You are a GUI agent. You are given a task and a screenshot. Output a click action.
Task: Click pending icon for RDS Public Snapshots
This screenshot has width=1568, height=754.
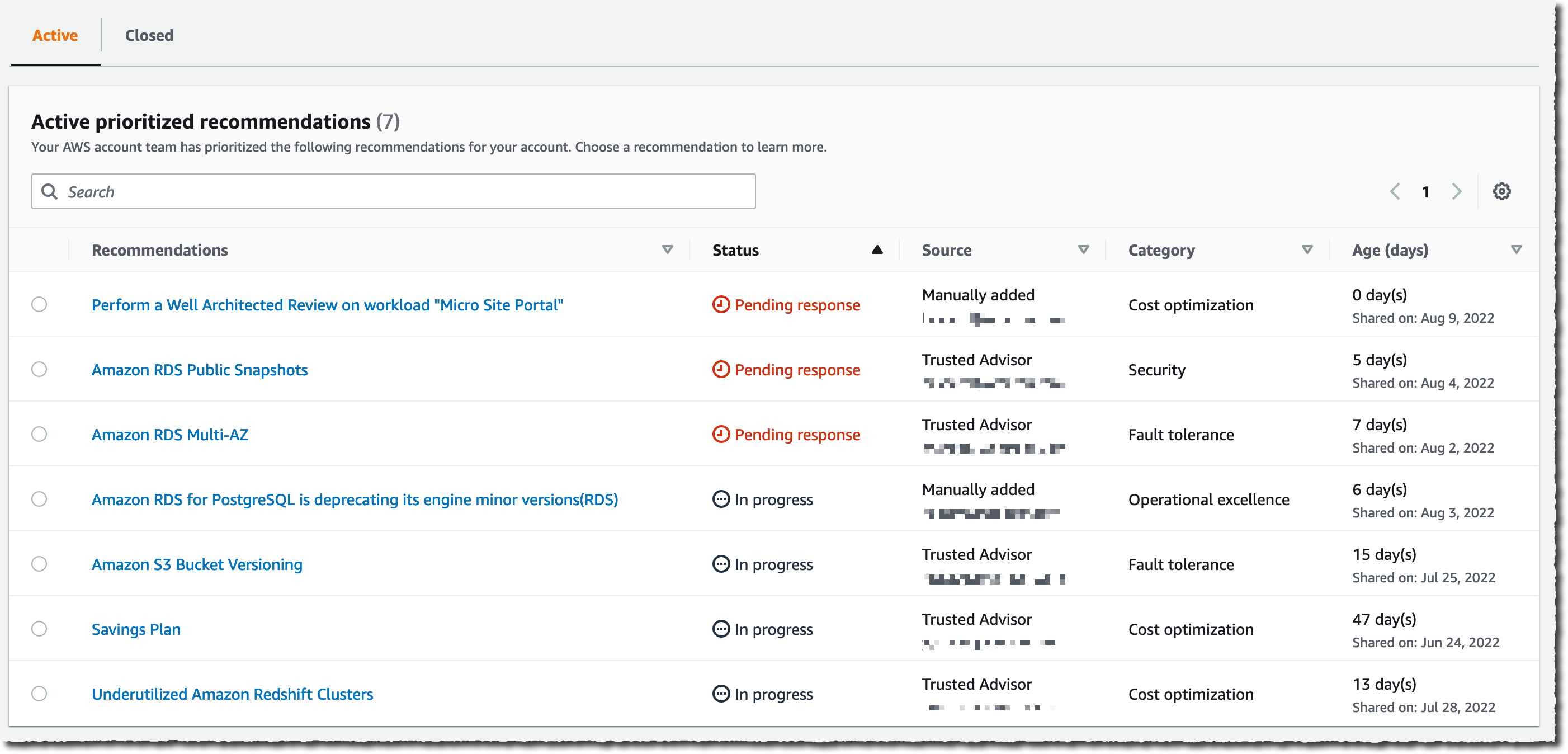click(x=721, y=369)
